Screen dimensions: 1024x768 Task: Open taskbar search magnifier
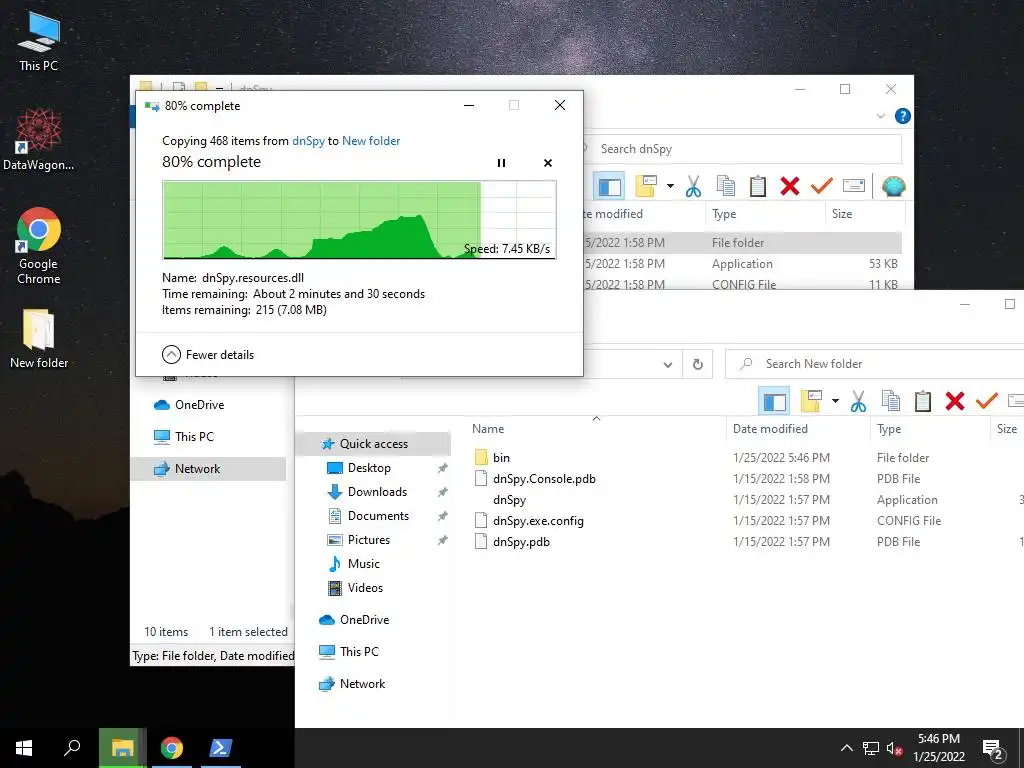click(x=72, y=748)
